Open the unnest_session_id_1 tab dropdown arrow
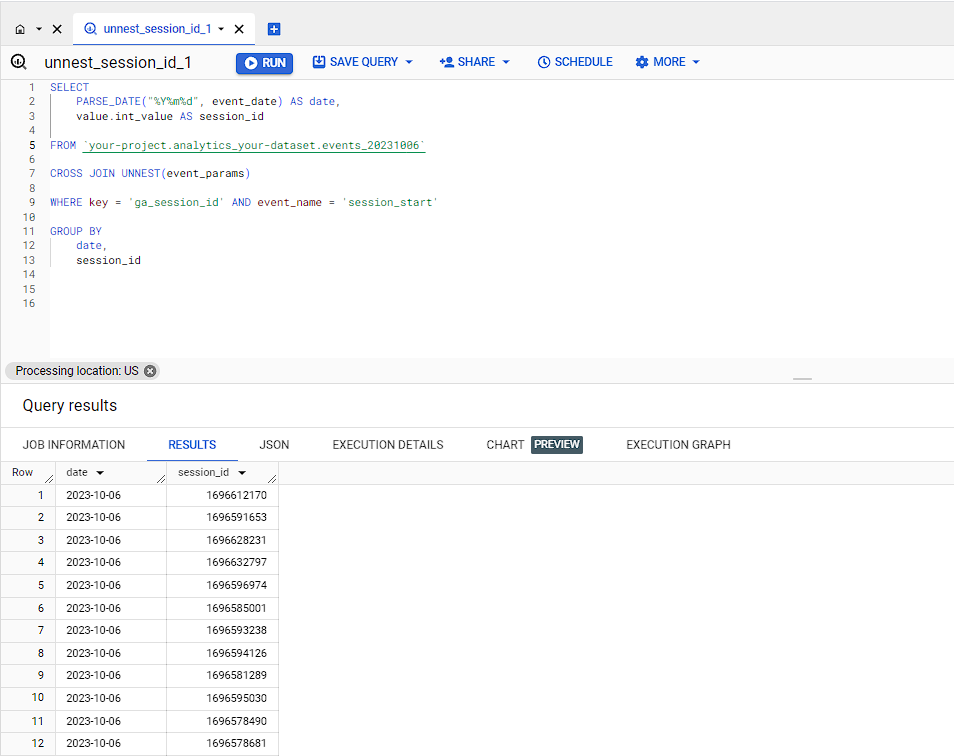Screen dimensions: 954x756 [221, 29]
